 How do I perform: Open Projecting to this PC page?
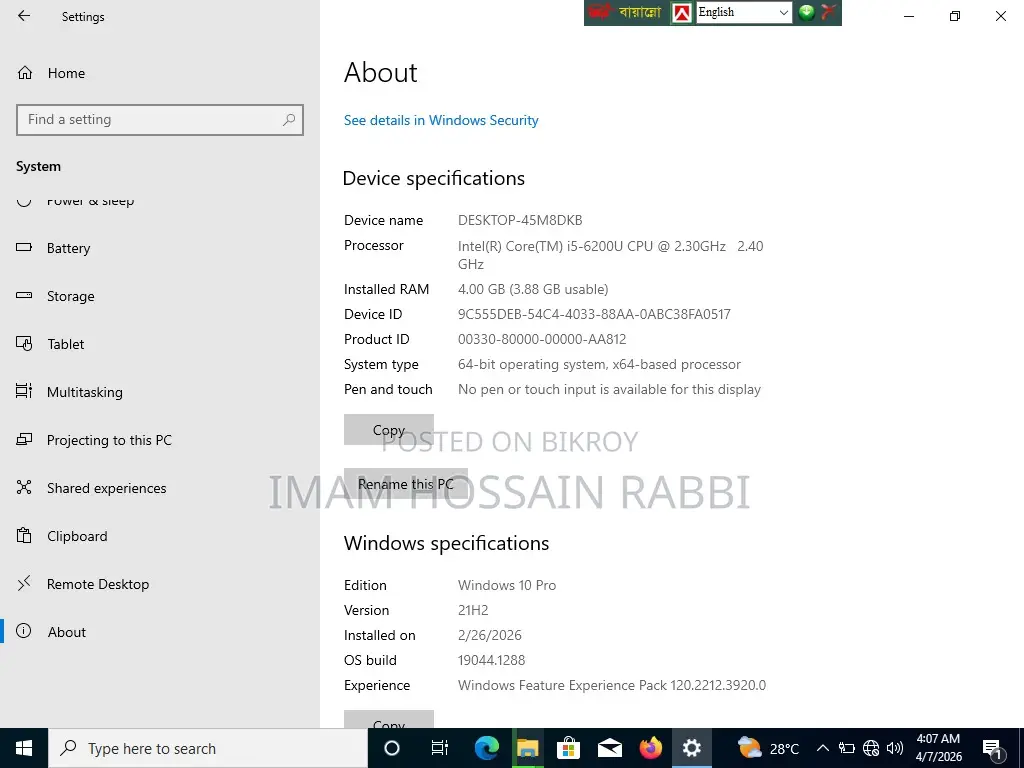pyautogui.click(x=109, y=440)
